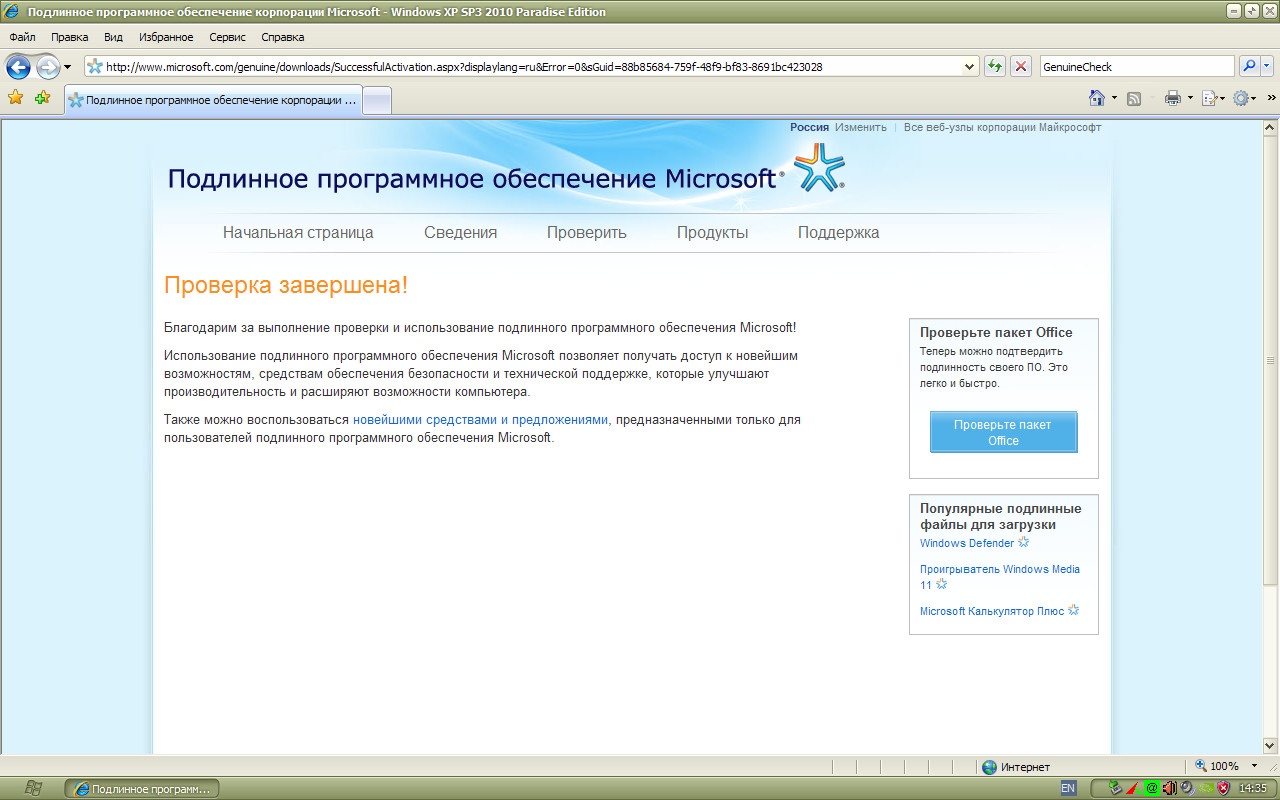Image resolution: width=1280 pixels, height=800 pixels.
Task: Click the red security shield tray icon
Action: (1223, 788)
